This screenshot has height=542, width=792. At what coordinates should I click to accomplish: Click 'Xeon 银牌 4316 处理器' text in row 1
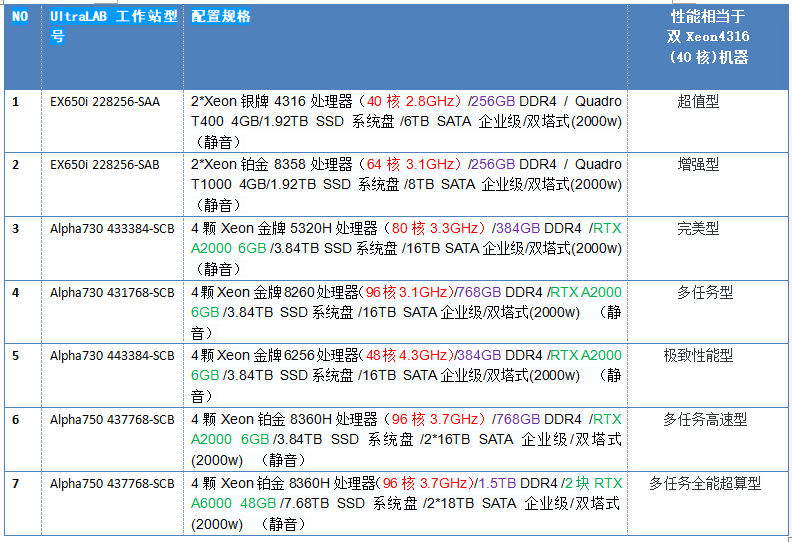click(x=278, y=102)
